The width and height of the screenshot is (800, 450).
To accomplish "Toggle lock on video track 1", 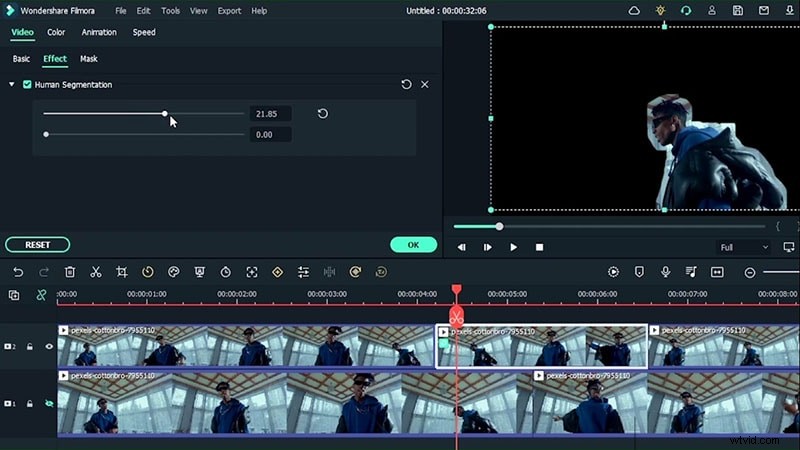I will click(x=30, y=404).
